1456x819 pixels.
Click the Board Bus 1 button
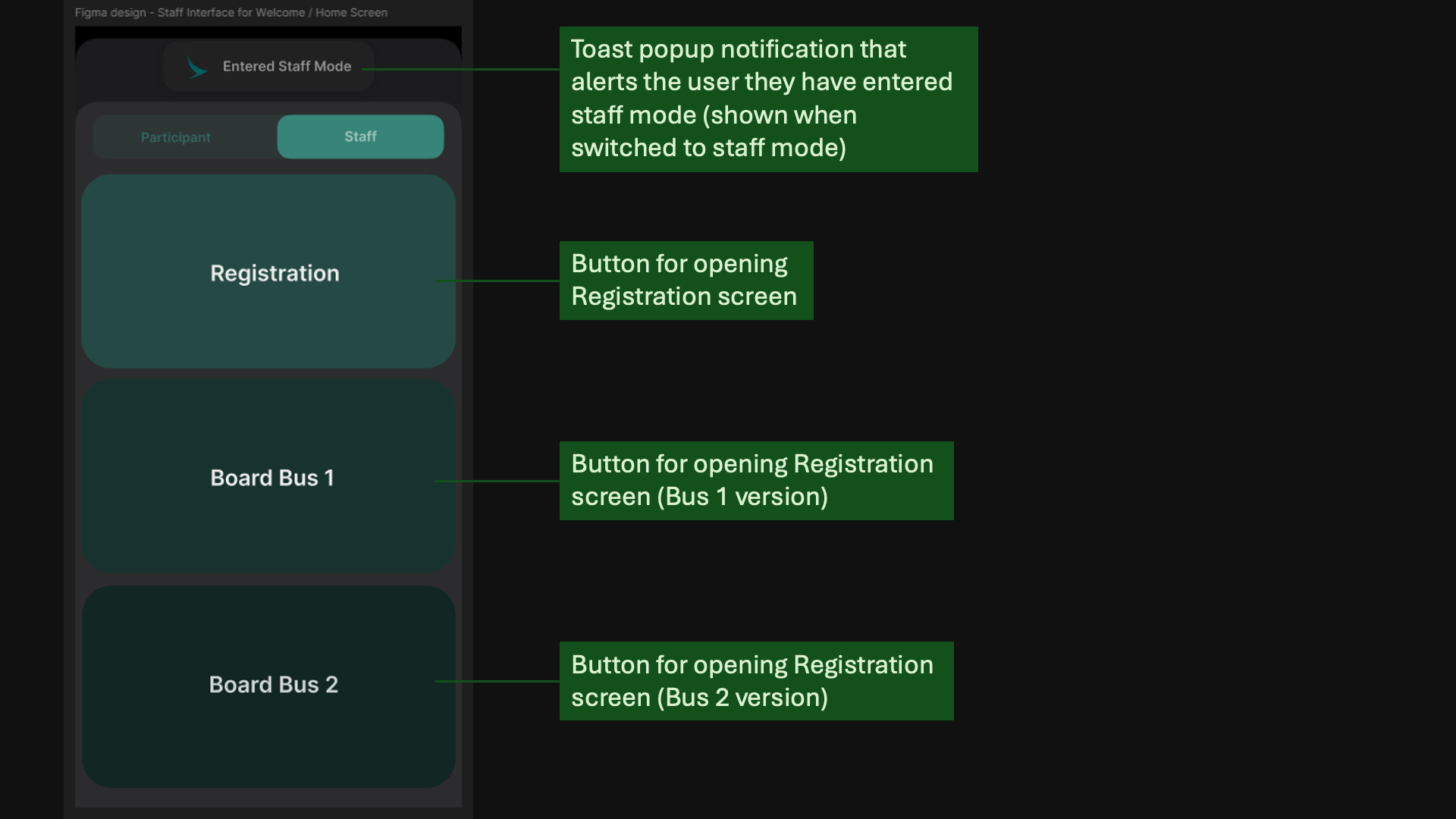pyautogui.click(x=268, y=478)
